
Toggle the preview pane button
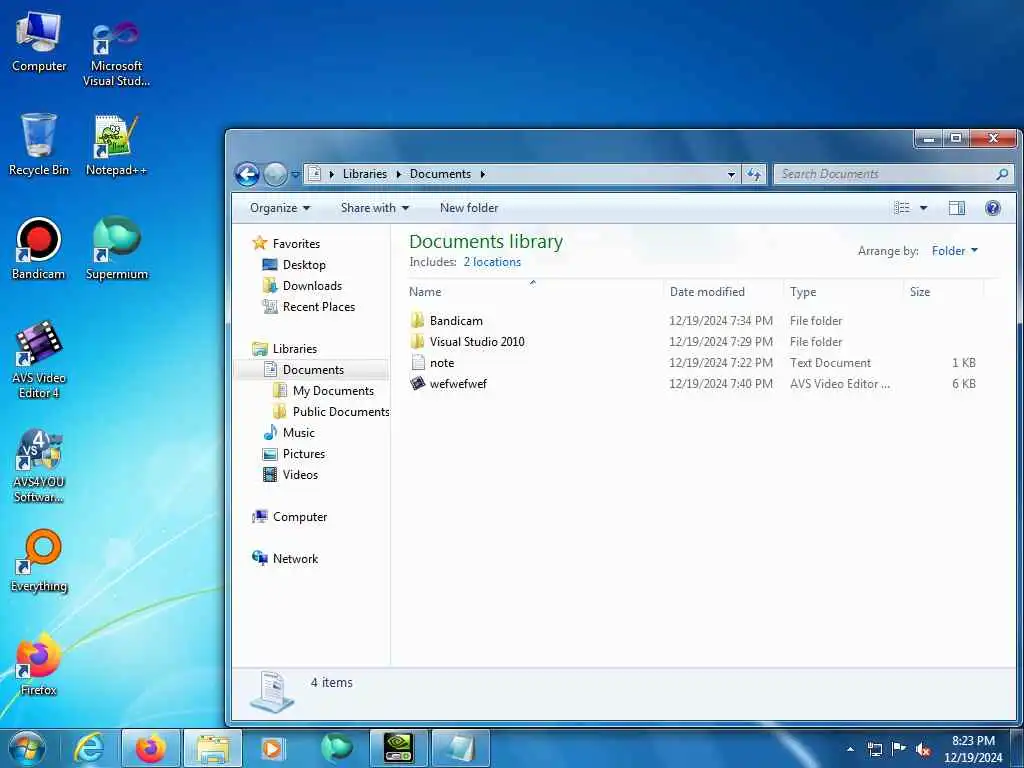957,208
